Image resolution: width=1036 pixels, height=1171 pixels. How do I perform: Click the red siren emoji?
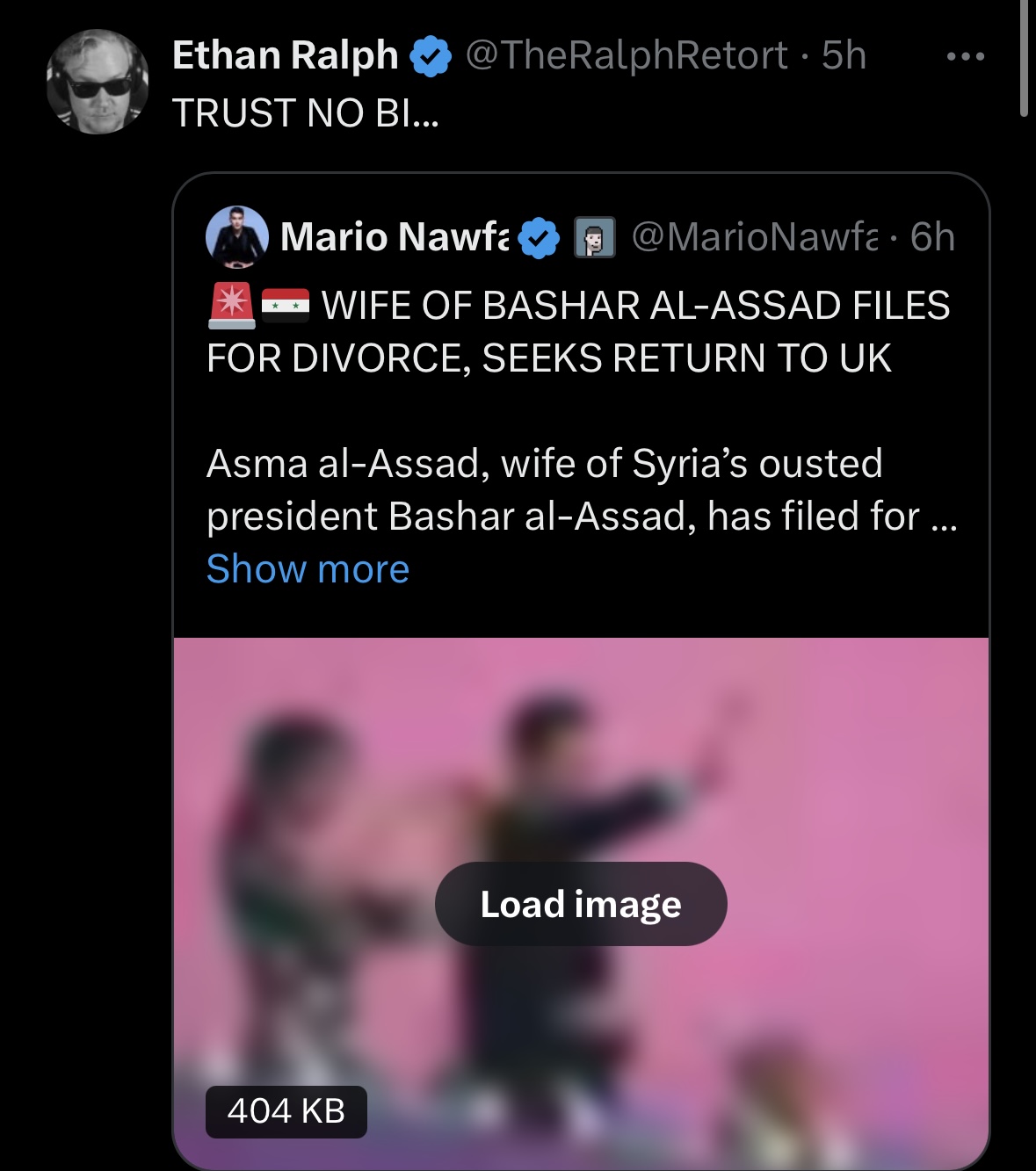pos(232,306)
